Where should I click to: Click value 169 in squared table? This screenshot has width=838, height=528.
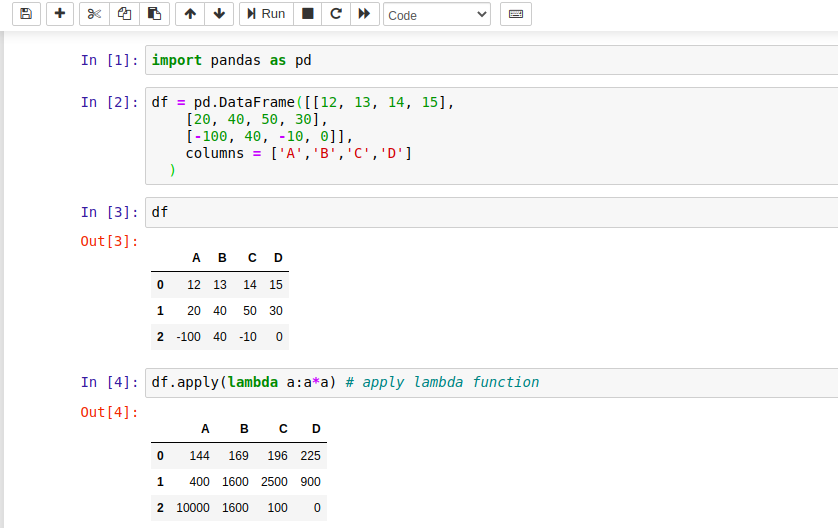(x=238, y=456)
